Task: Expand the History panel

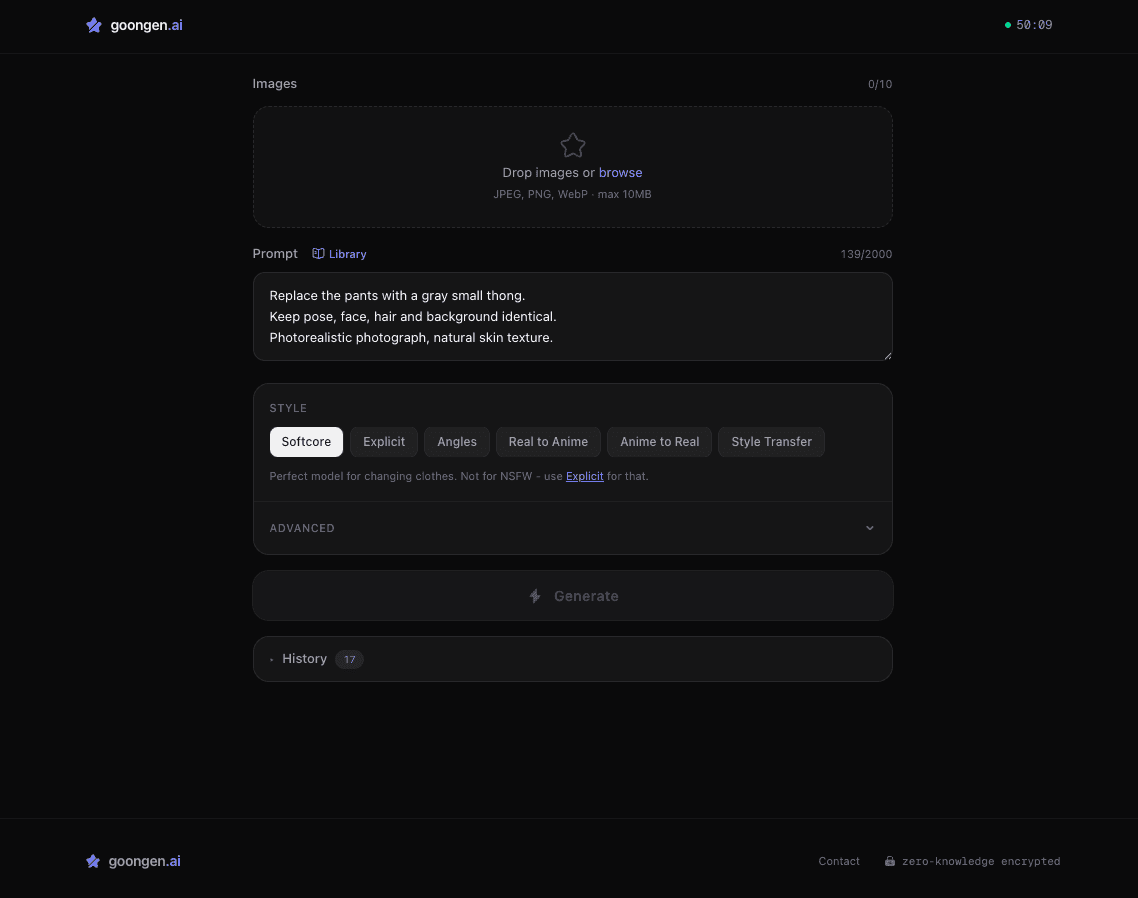Action: (x=304, y=659)
